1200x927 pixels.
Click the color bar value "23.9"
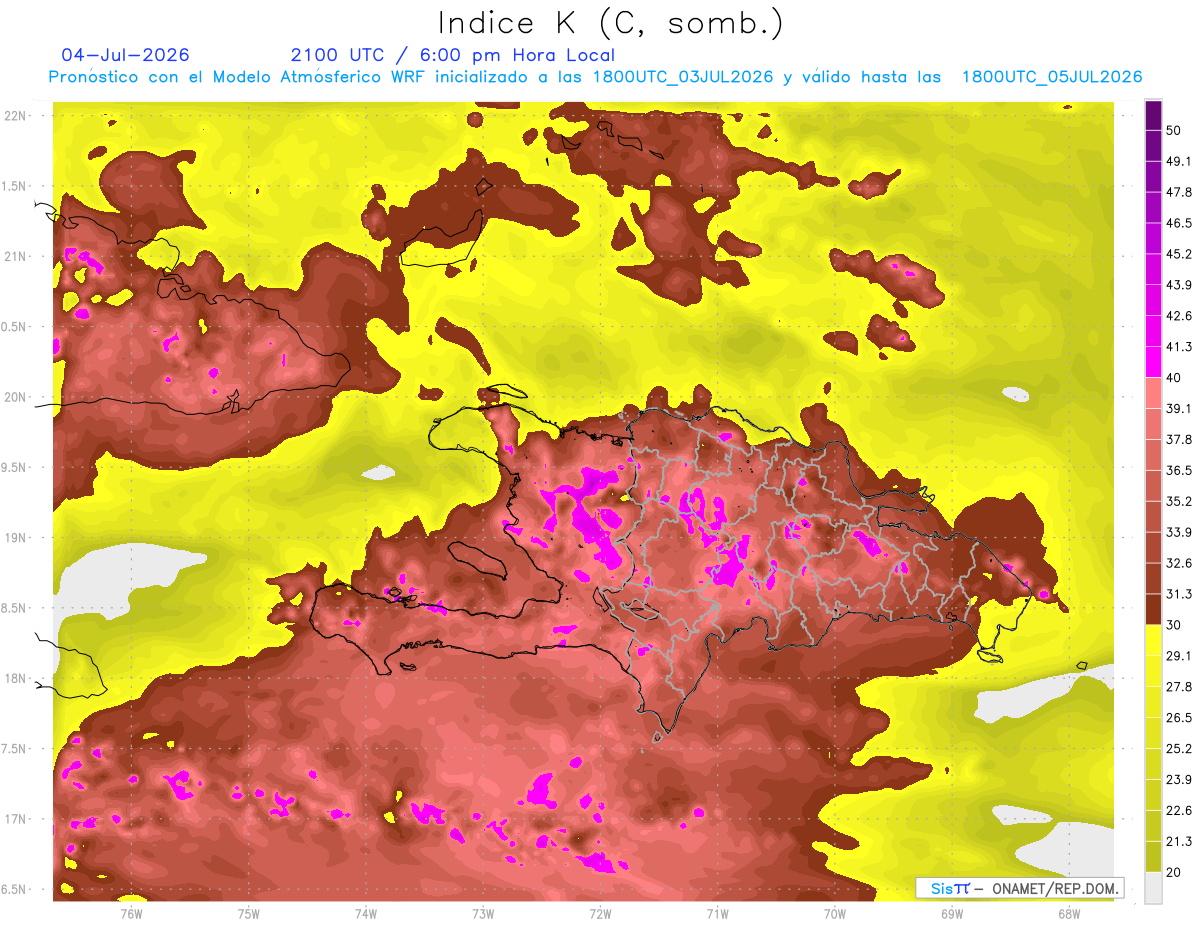(x=1178, y=779)
